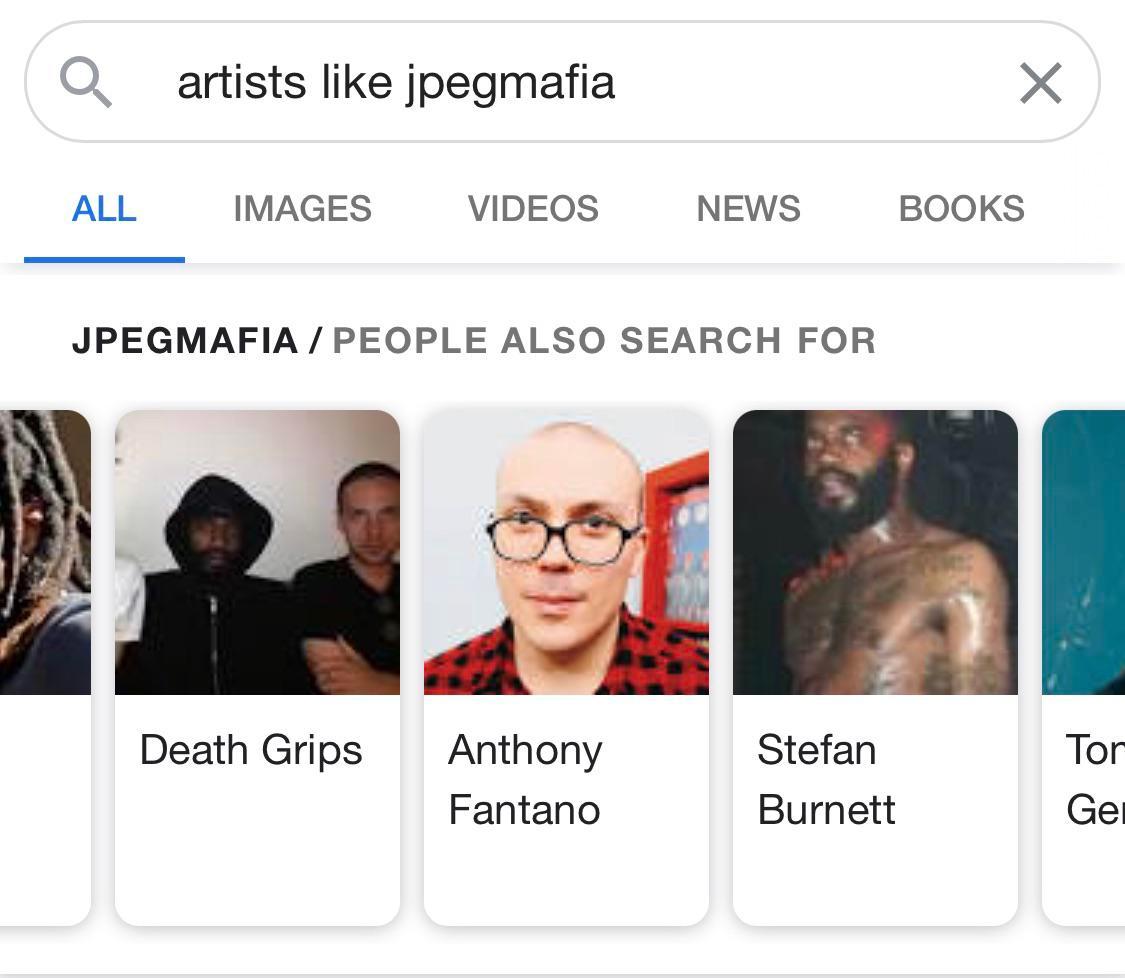The image size is (1125, 978).
Task: Switch to the IMAGES tab
Action: point(302,209)
